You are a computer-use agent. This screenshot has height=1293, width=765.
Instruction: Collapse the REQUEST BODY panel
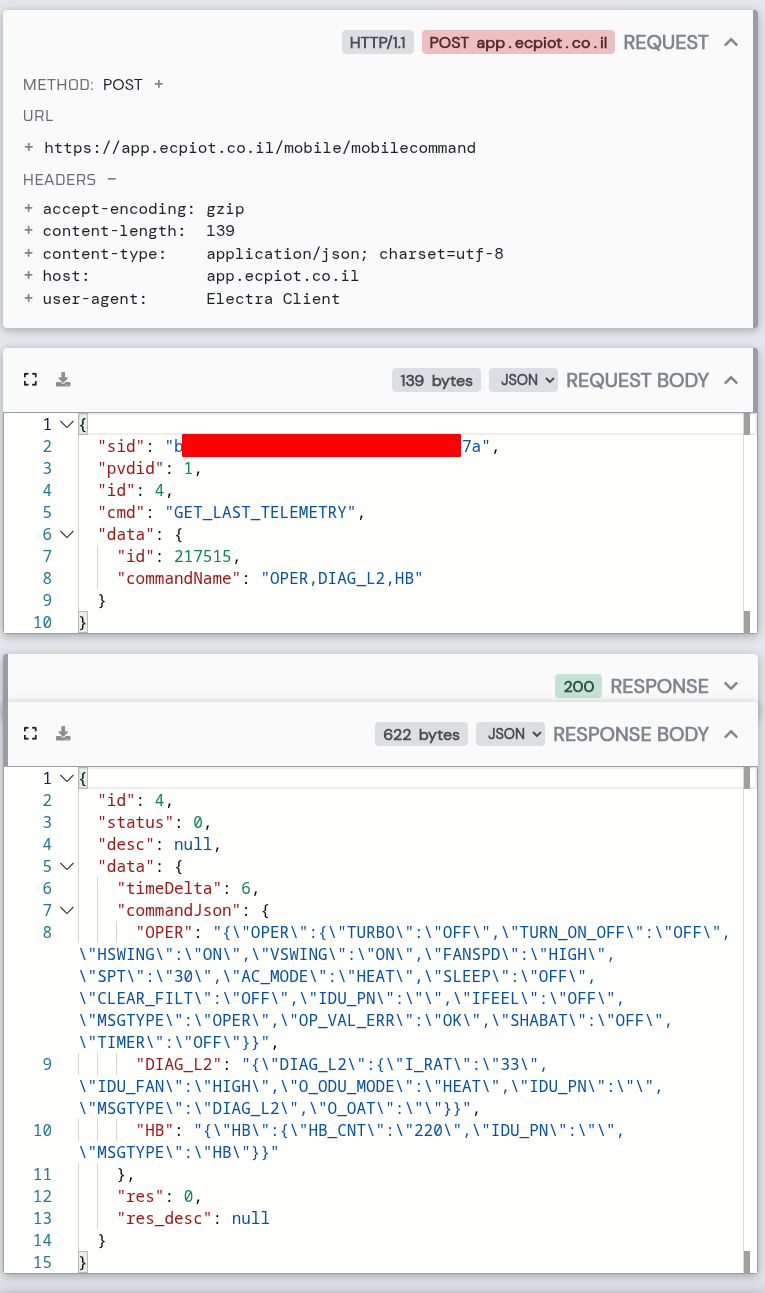point(731,379)
